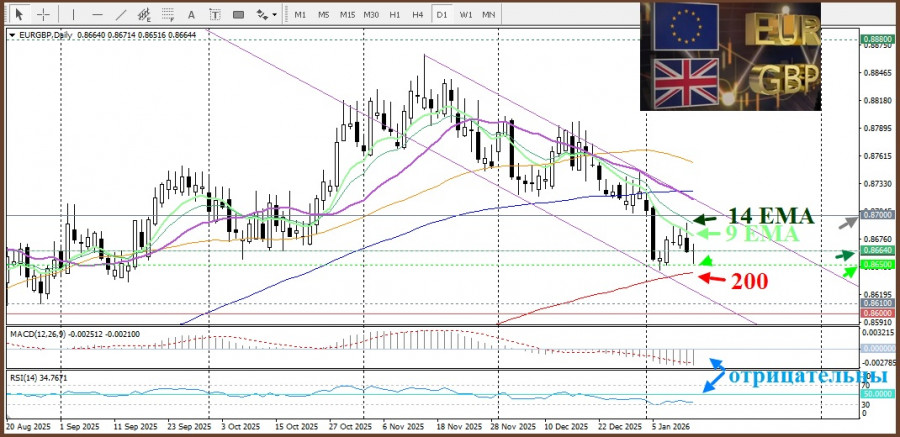900x437 pixels.
Task: Pick the Fibonacci retracement tool
Action: tap(168, 14)
